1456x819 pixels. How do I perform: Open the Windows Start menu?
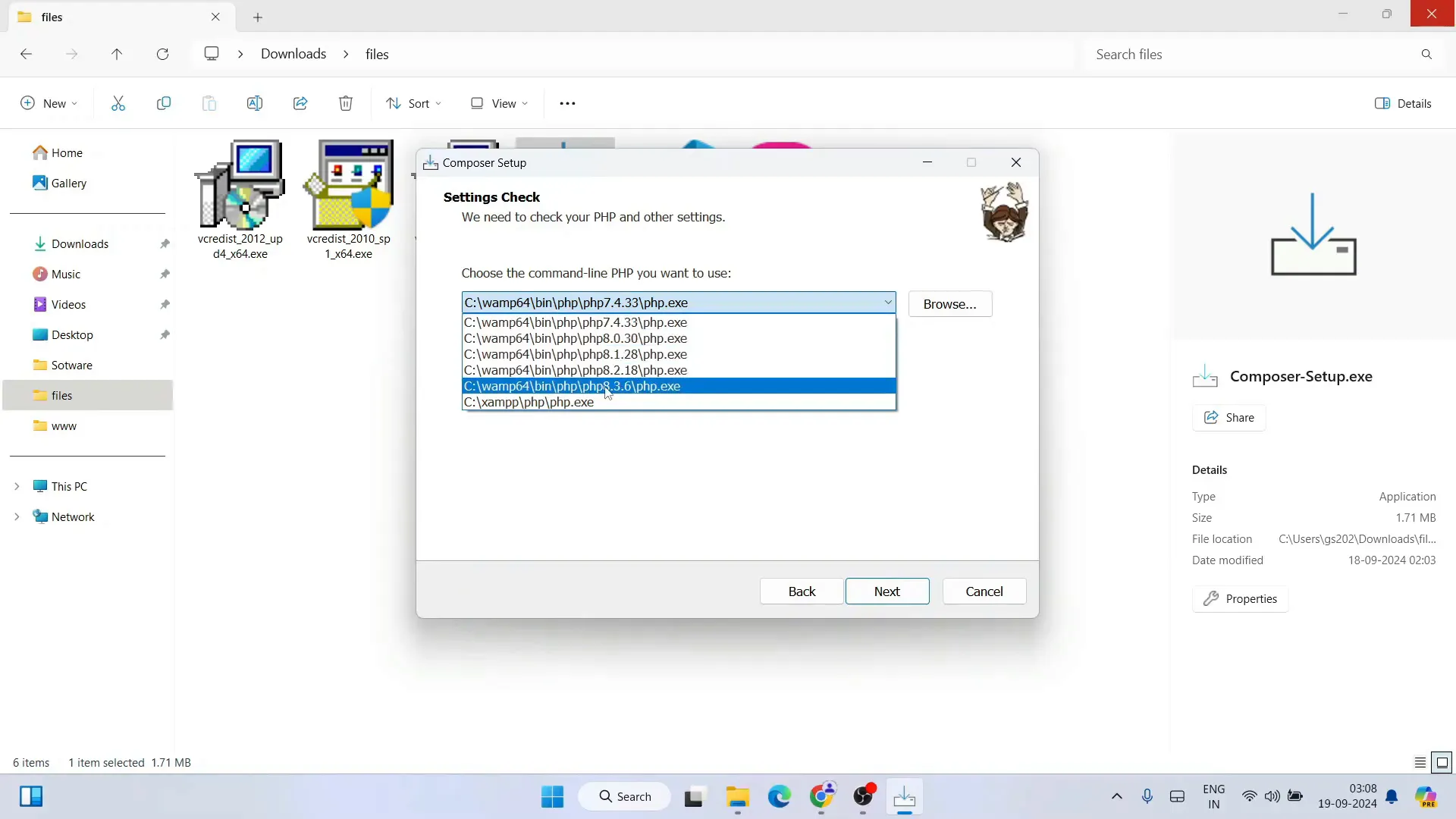[x=553, y=797]
